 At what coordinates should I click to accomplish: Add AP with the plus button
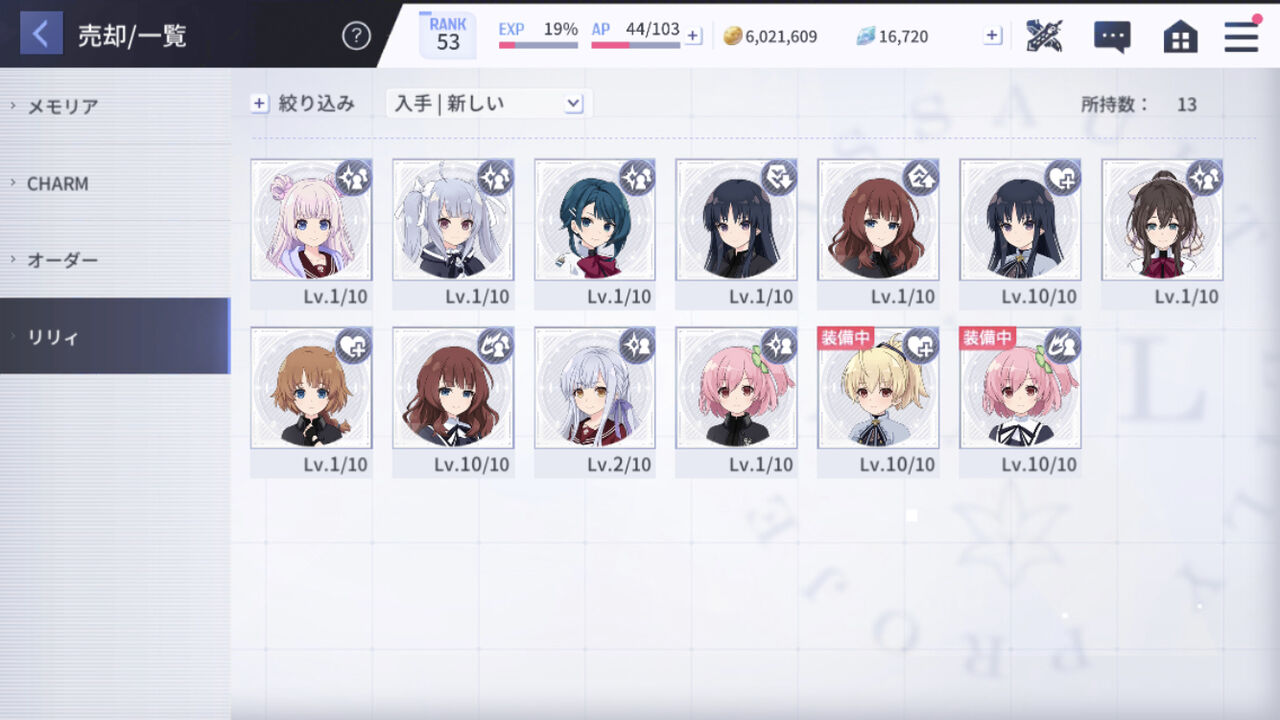pos(694,36)
